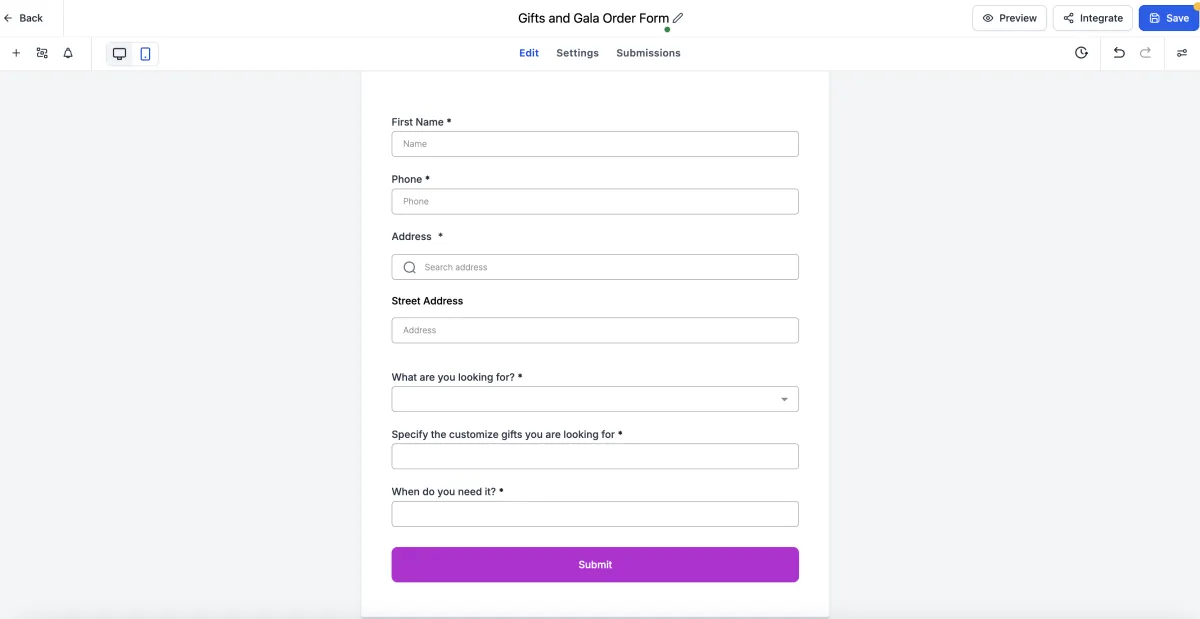Go Back to previous page
This screenshot has height=619, width=1200.
[x=24, y=18]
